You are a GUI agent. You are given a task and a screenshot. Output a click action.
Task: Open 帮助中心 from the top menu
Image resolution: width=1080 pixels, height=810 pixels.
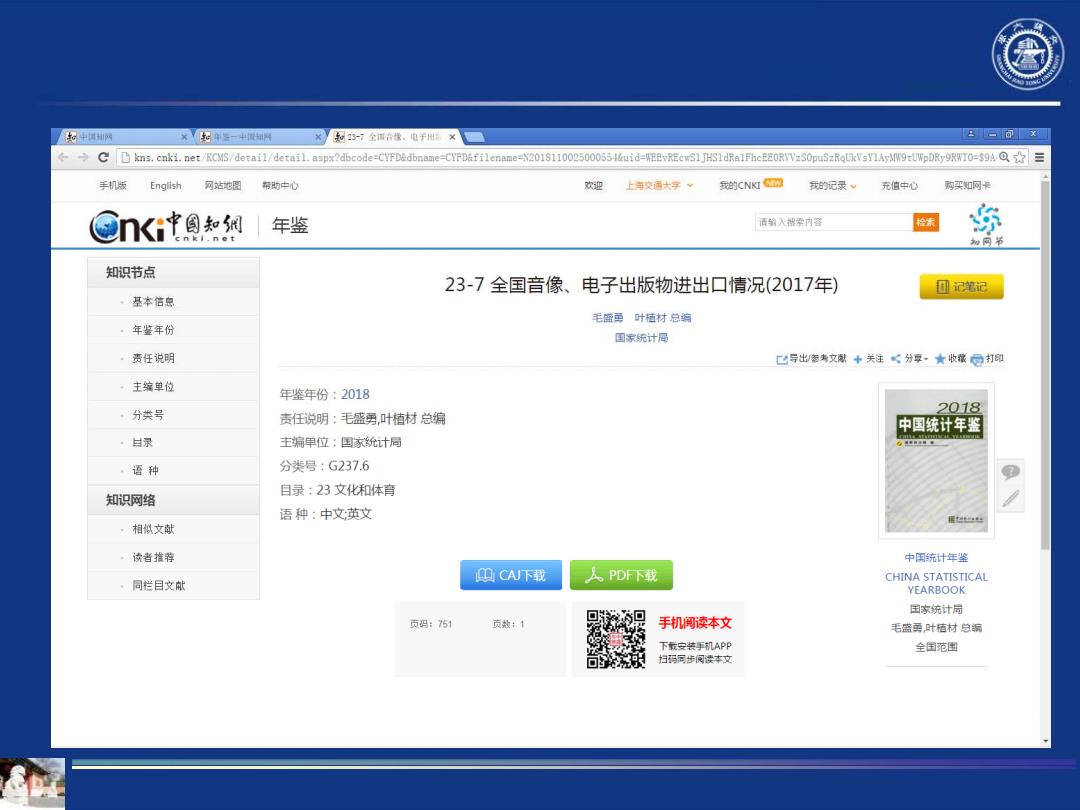click(x=280, y=185)
